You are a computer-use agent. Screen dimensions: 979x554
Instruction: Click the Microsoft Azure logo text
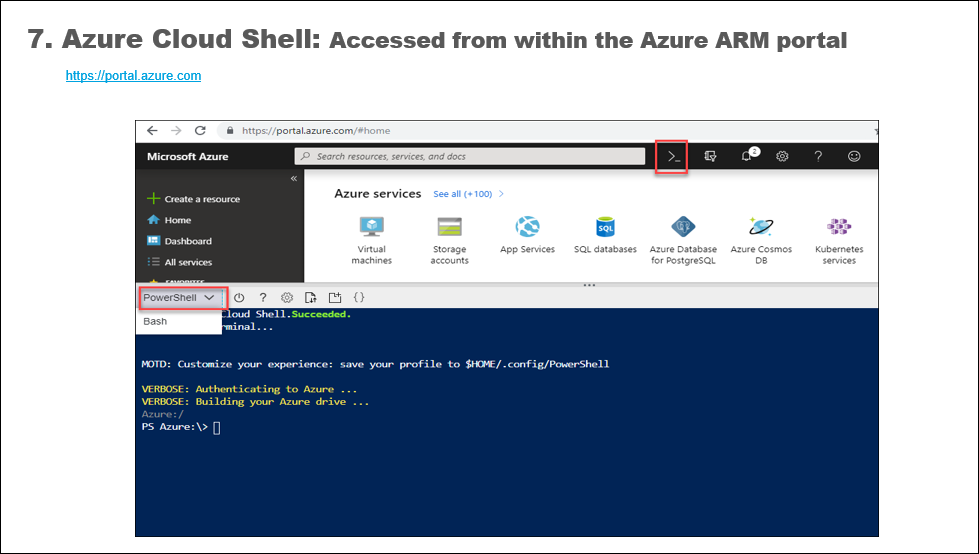click(188, 157)
